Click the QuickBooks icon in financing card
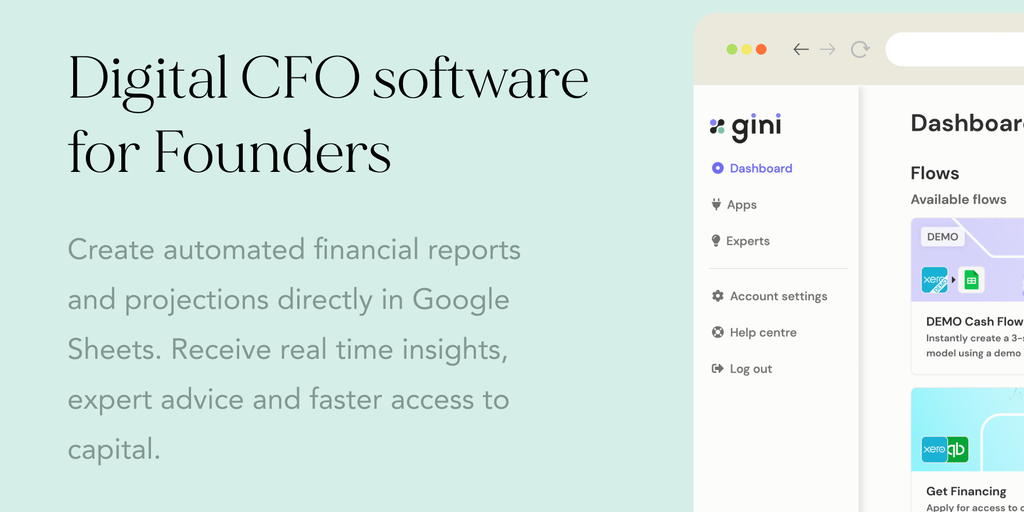 pos(957,450)
